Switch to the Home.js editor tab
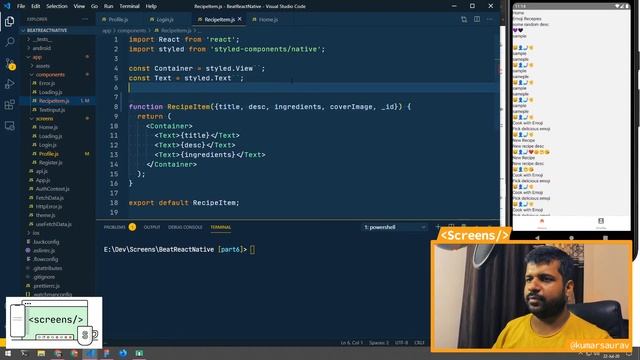The width and height of the screenshot is (640, 360). [x=267, y=19]
